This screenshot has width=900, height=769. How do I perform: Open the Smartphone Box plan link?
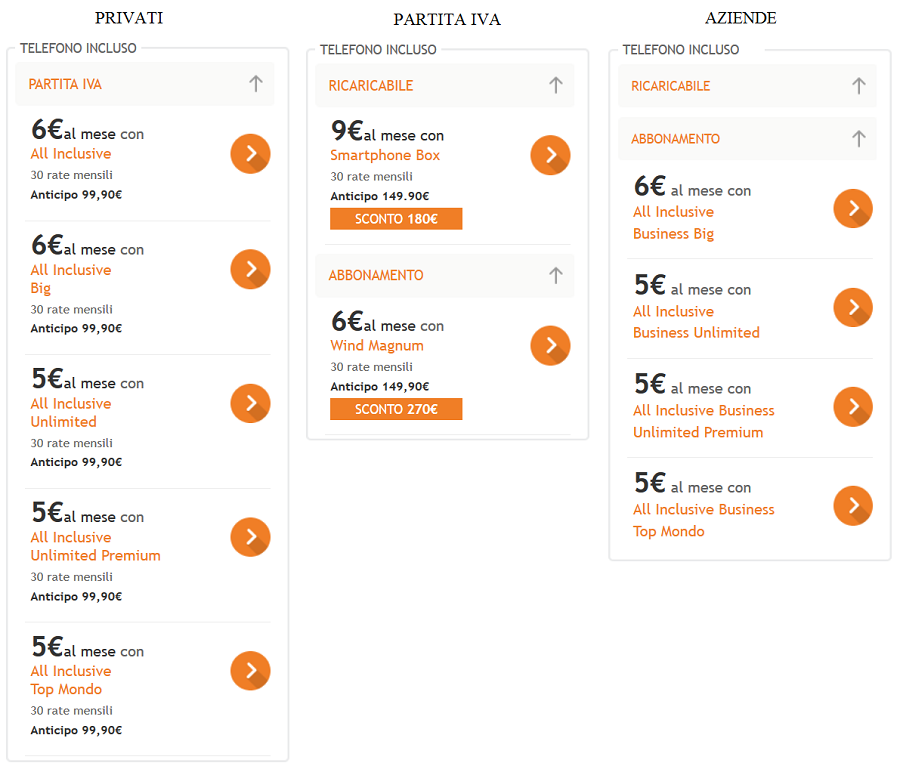(x=385, y=155)
